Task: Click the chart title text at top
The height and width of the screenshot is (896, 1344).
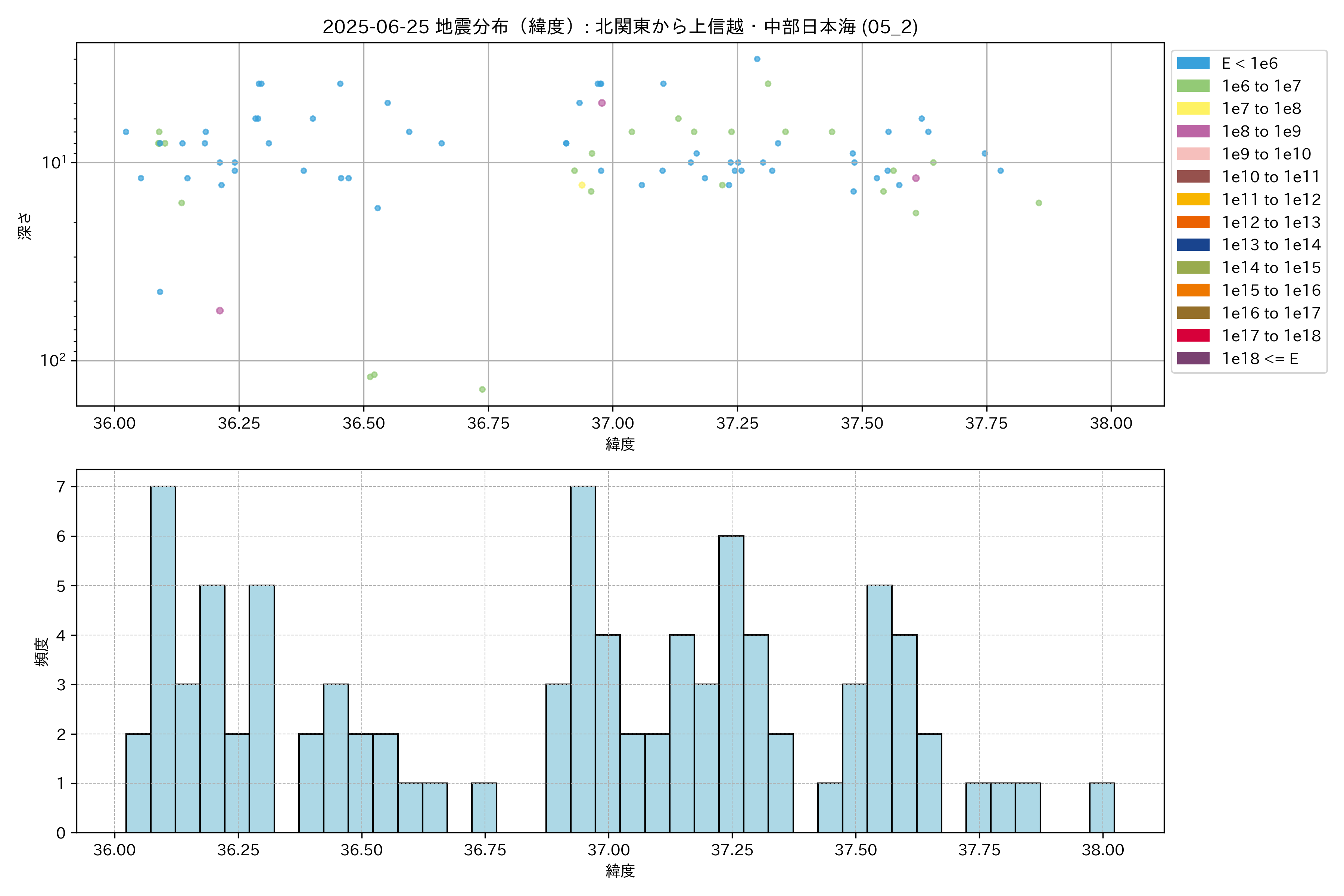Action: pos(620,27)
